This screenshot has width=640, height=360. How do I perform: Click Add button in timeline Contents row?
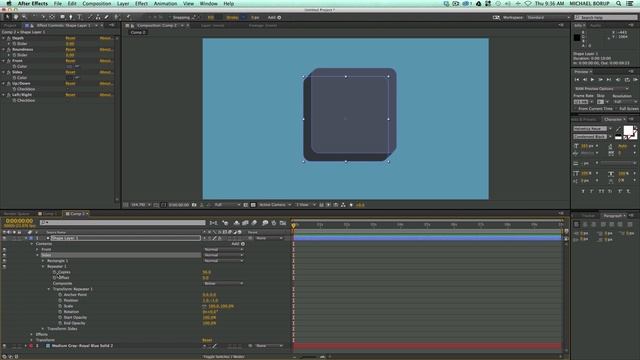(x=238, y=244)
